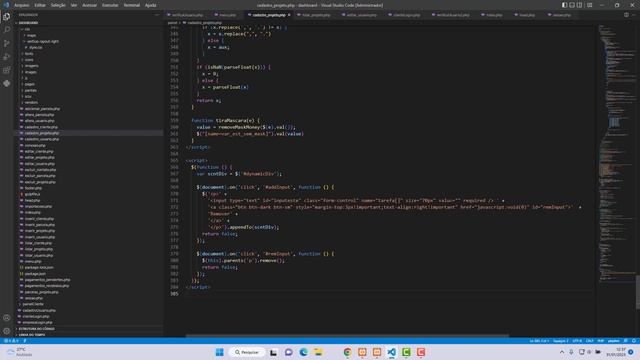
Task: Open Task View from the taskbar
Action: coord(273,352)
